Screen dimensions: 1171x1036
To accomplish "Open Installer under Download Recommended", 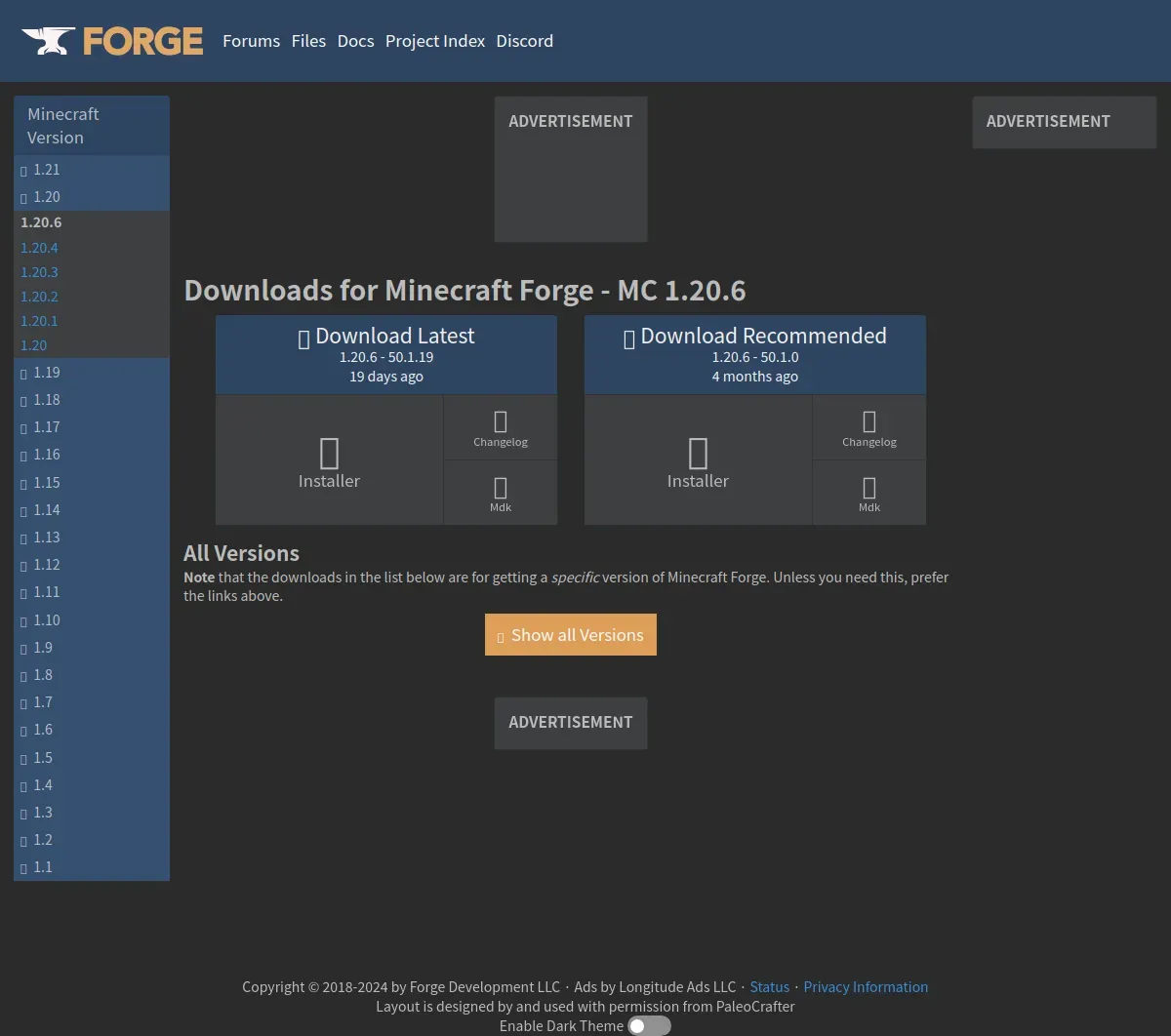I will (698, 460).
